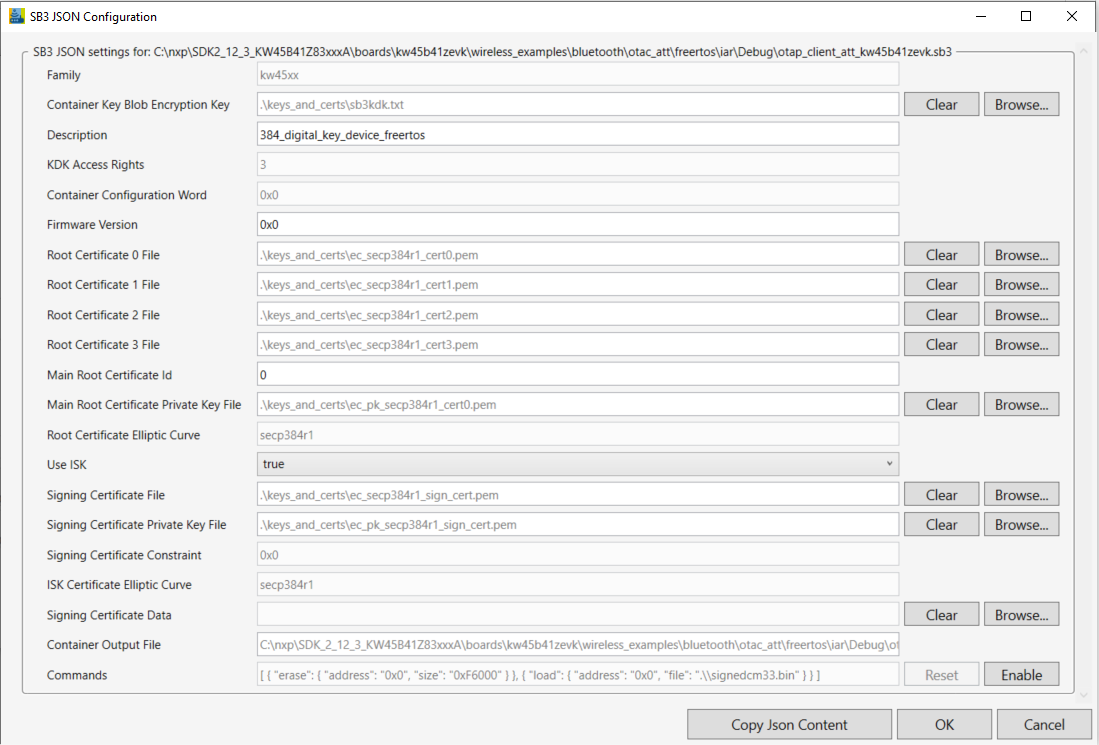Open the Use ISK dropdown
This screenshot has height=745, width=1099.
tap(886, 464)
